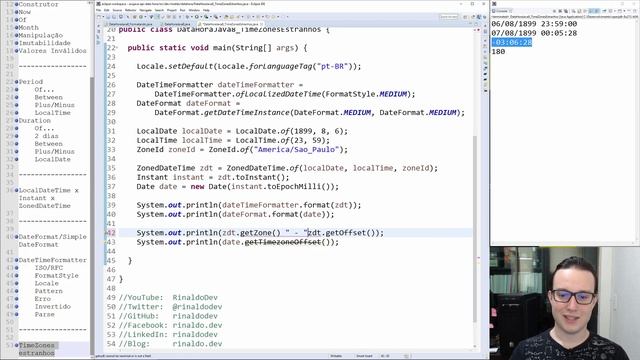Image resolution: width=640 pixels, height=360 pixels.
Task: Open the Window menu
Action: coord(194,10)
